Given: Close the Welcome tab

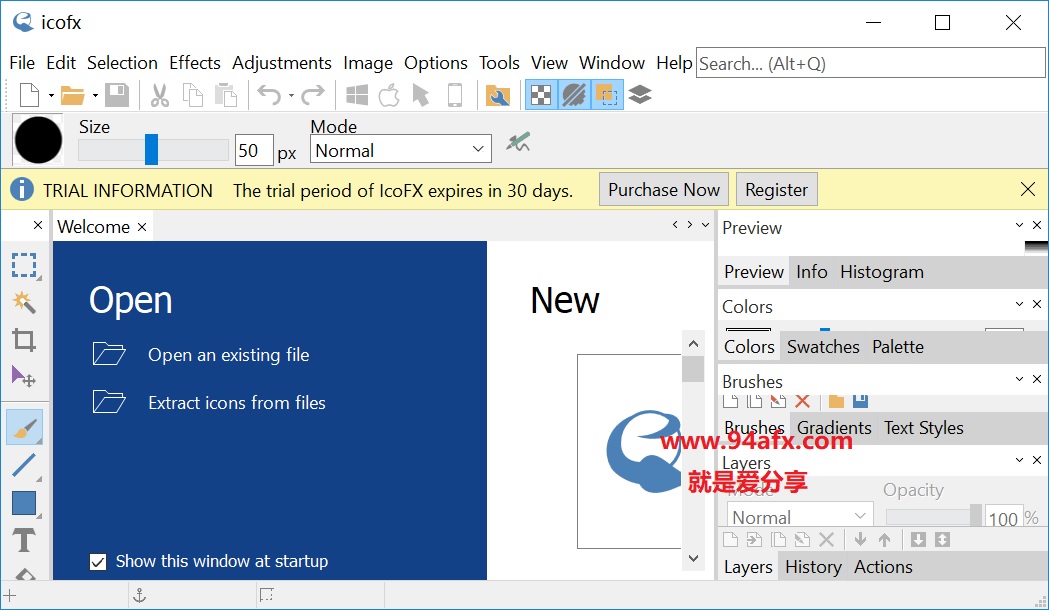Looking at the screenshot, I should coord(142,227).
